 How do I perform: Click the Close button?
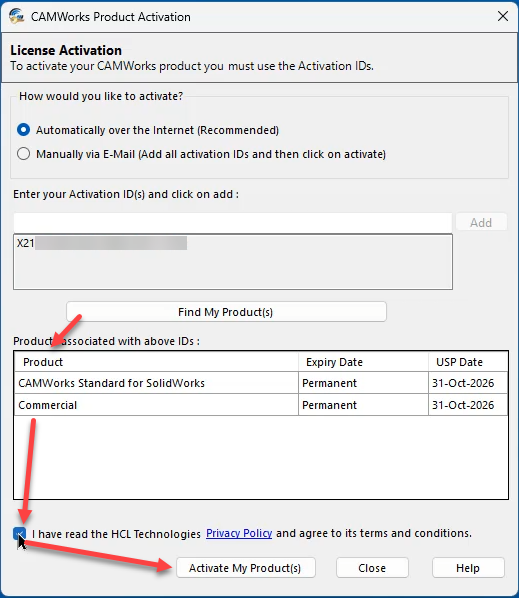point(372,568)
